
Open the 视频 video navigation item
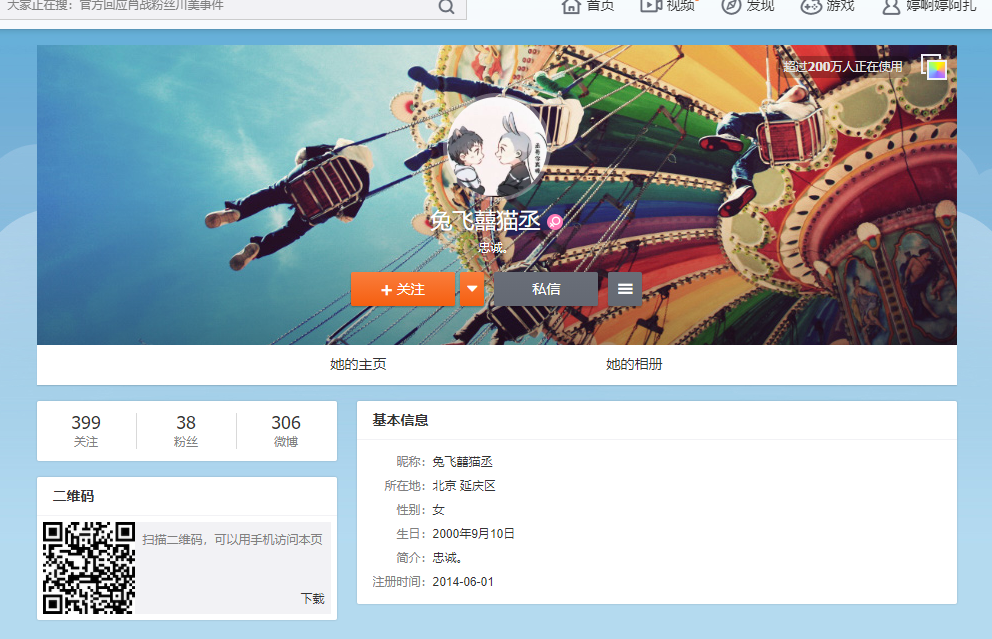tap(667, 6)
